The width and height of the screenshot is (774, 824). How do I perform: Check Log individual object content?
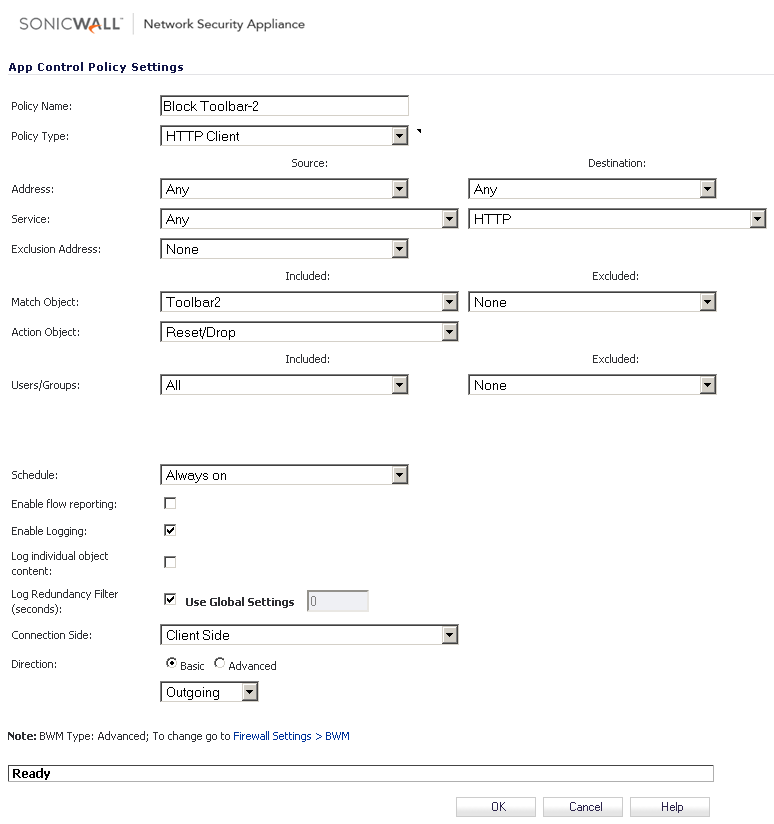click(x=170, y=562)
